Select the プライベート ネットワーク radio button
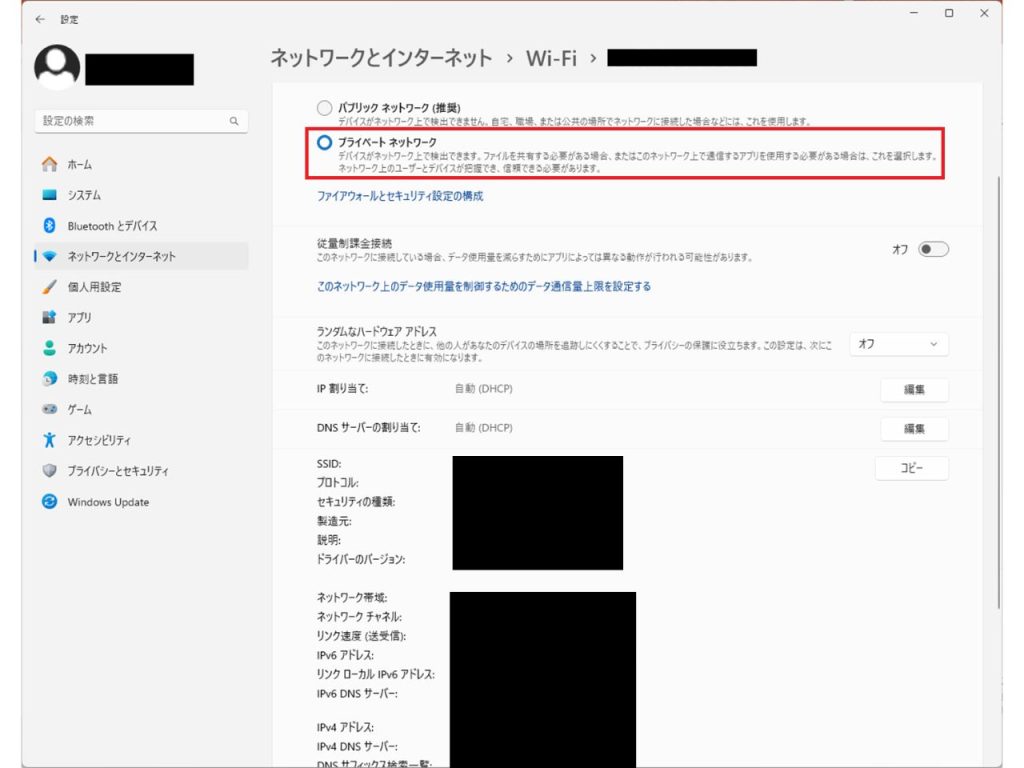This screenshot has height=768, width=1024. 324,140
